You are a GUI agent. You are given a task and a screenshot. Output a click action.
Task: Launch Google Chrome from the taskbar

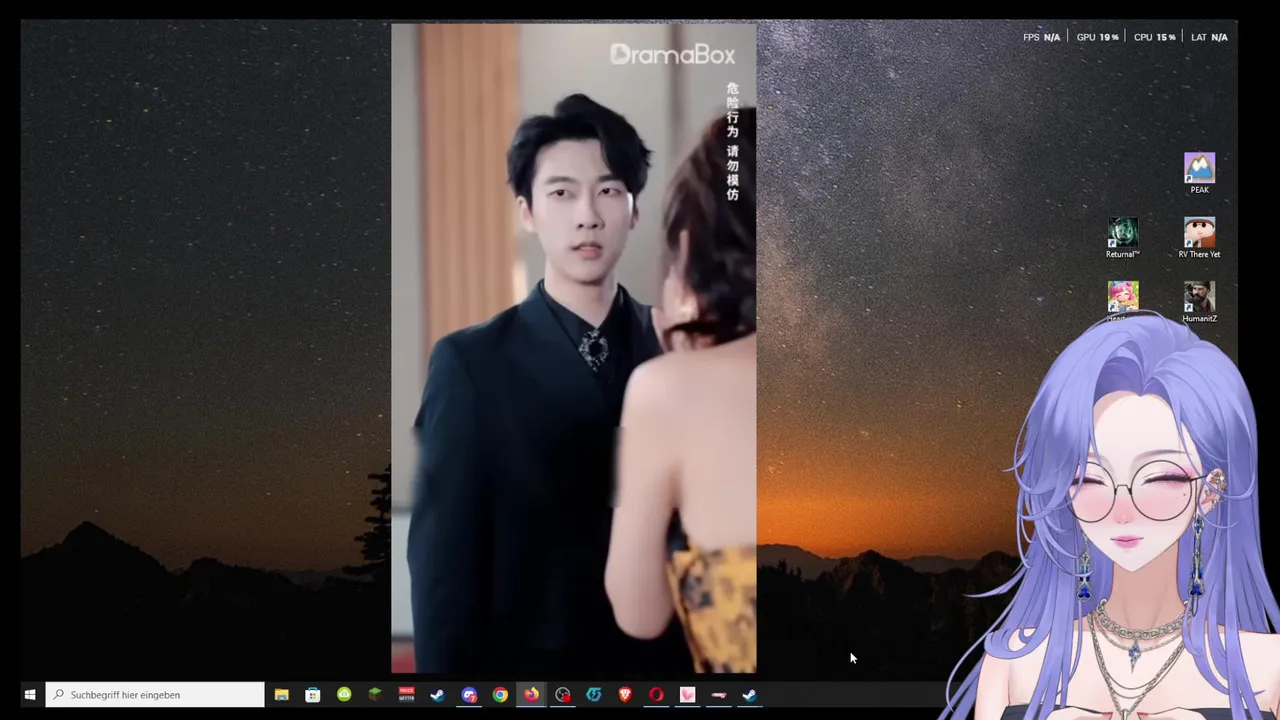(x=500, y=695)
